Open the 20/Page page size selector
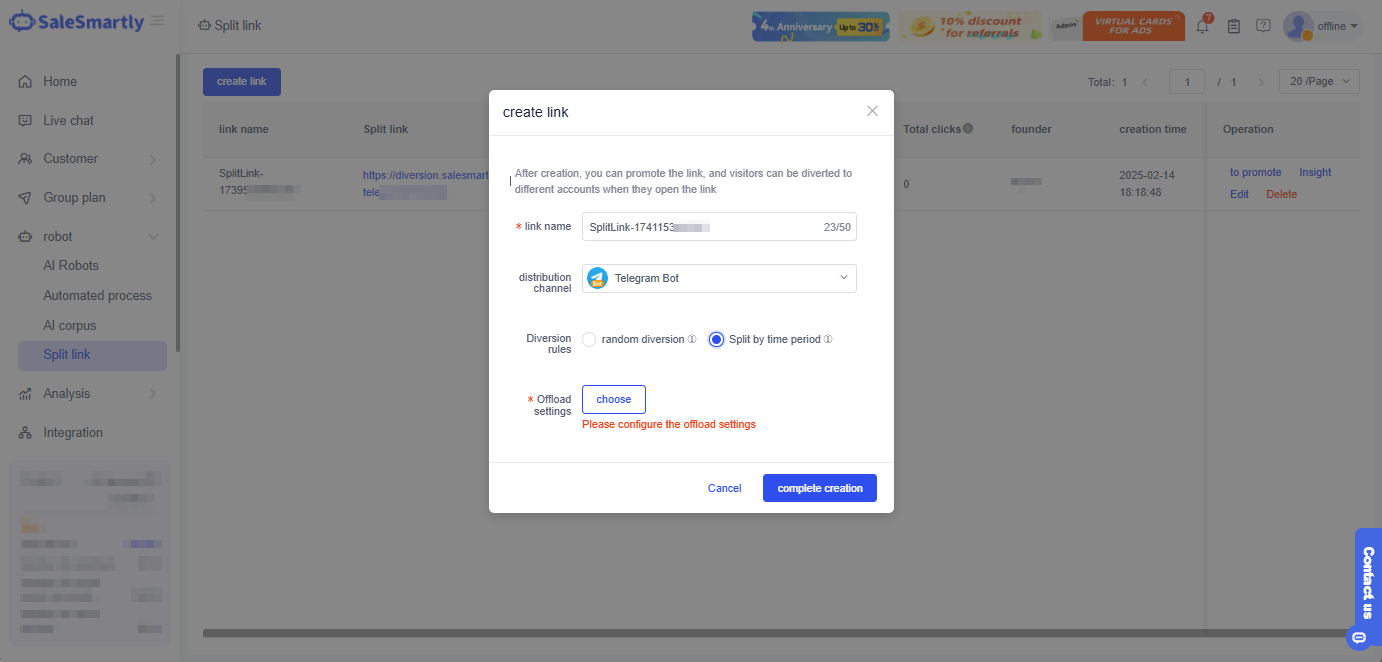Viewport: 1382px width, 662px height. pos(1318,81)
